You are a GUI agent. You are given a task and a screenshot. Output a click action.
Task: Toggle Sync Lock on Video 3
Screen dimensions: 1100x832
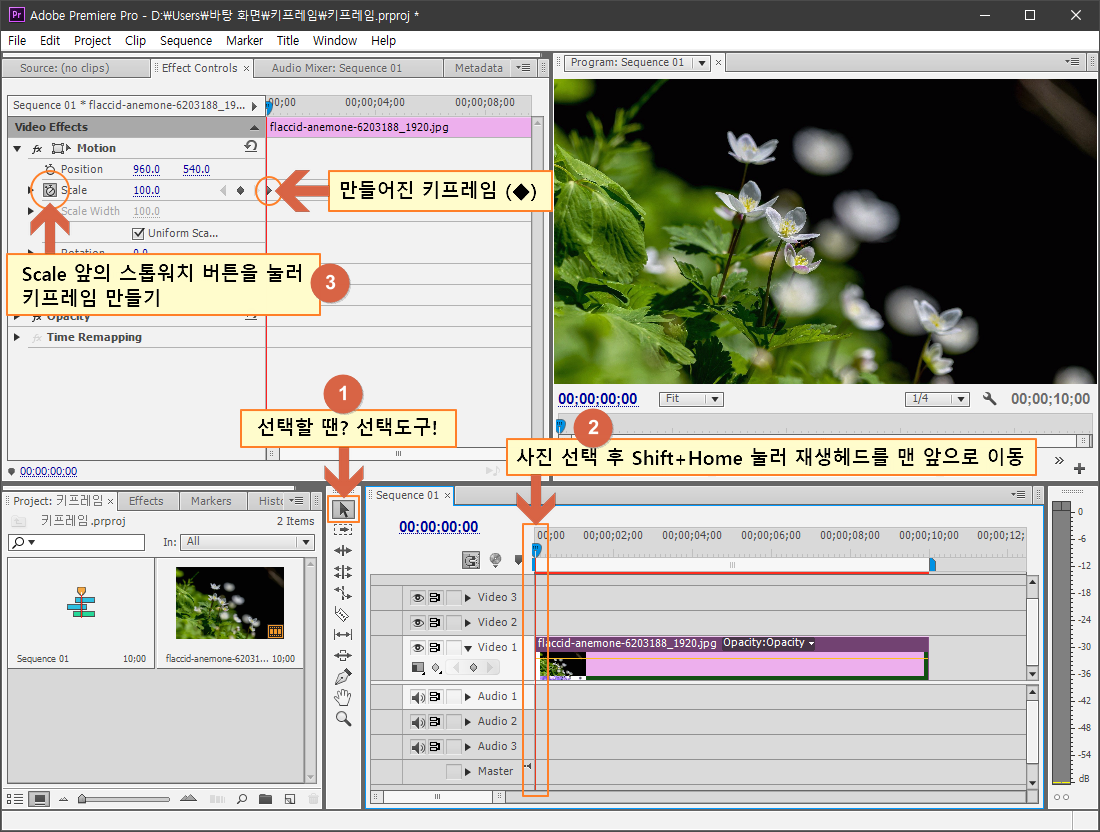(x=435, y=598)
